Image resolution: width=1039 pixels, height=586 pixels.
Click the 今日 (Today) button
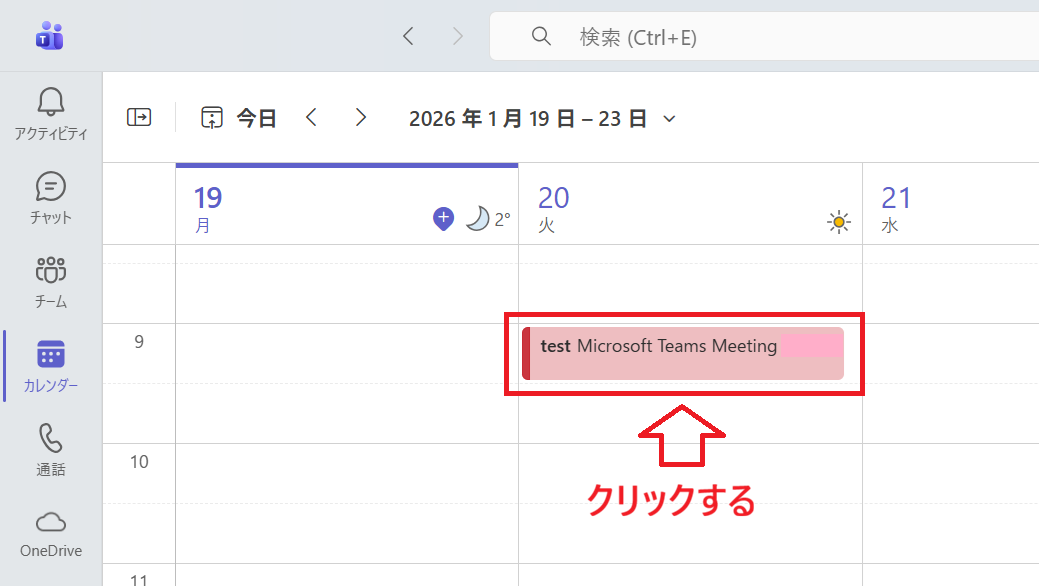(240, 117)
